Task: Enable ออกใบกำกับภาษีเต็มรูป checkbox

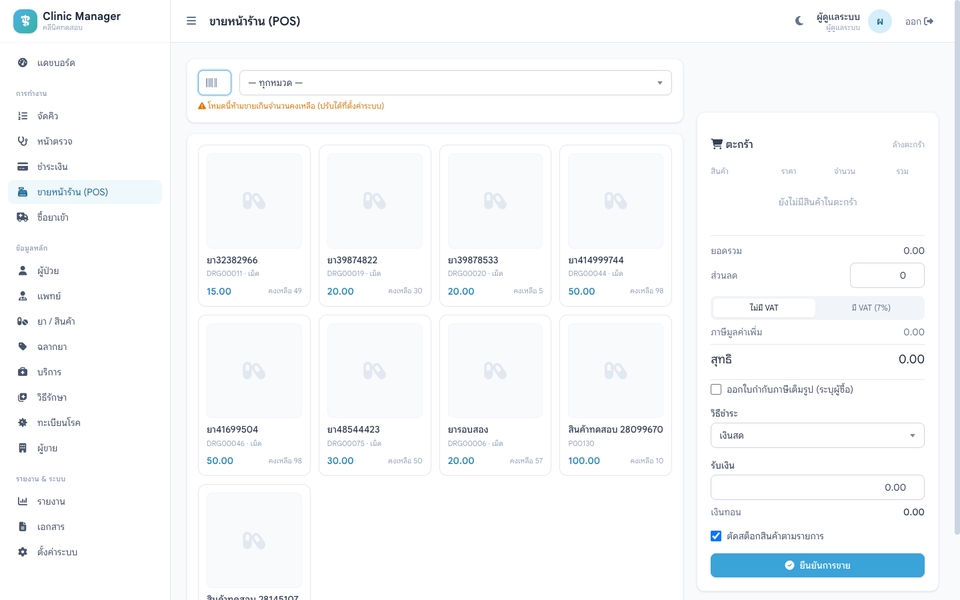Action: [x=716, y=389]
